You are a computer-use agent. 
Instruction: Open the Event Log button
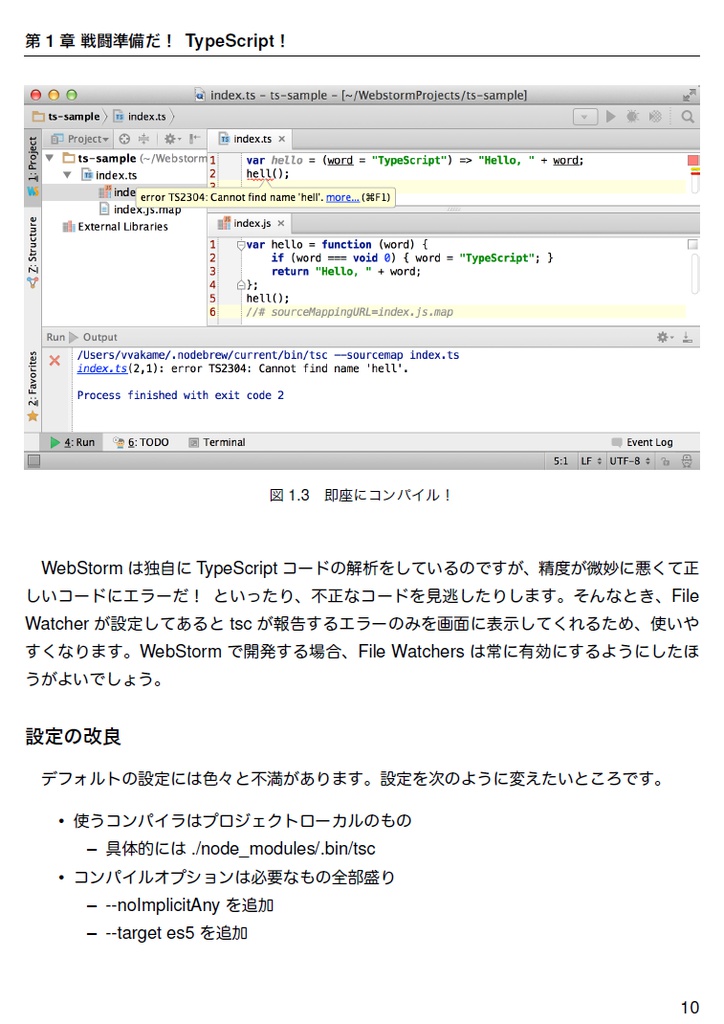click(642, 442)
